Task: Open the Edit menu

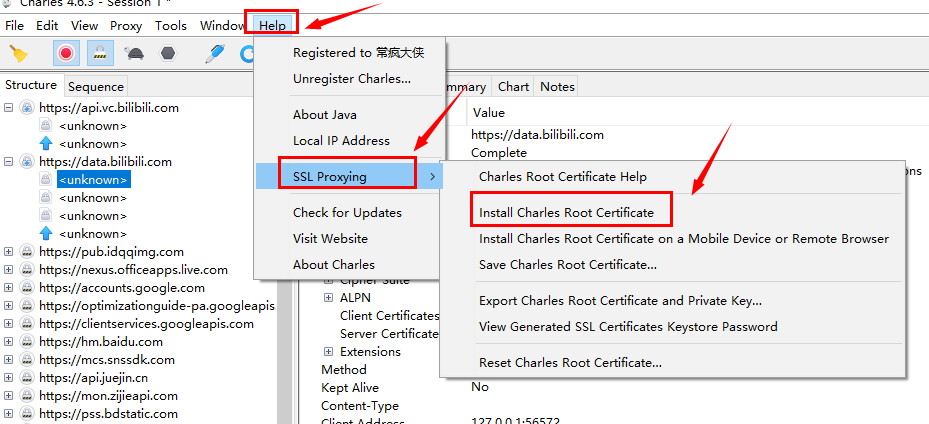Action: [x=47, y=25]
